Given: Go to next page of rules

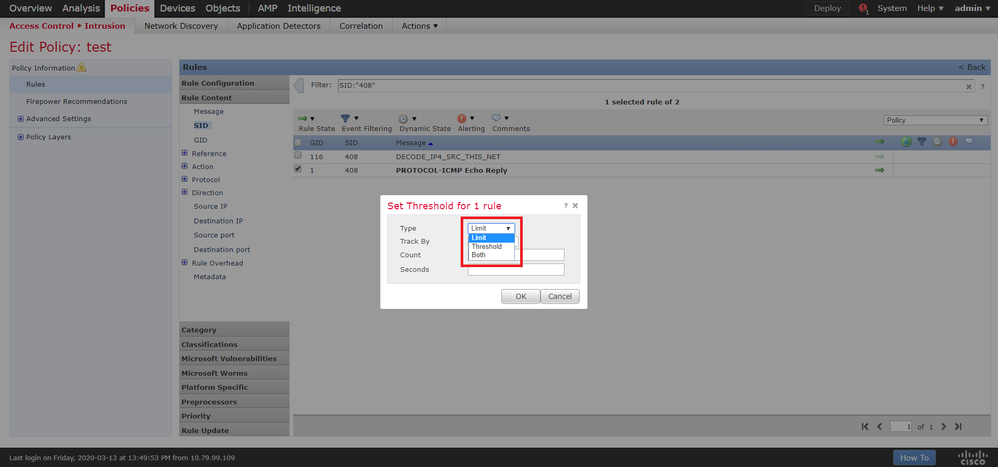Looking at the screenshot, I should pos(944,426).
